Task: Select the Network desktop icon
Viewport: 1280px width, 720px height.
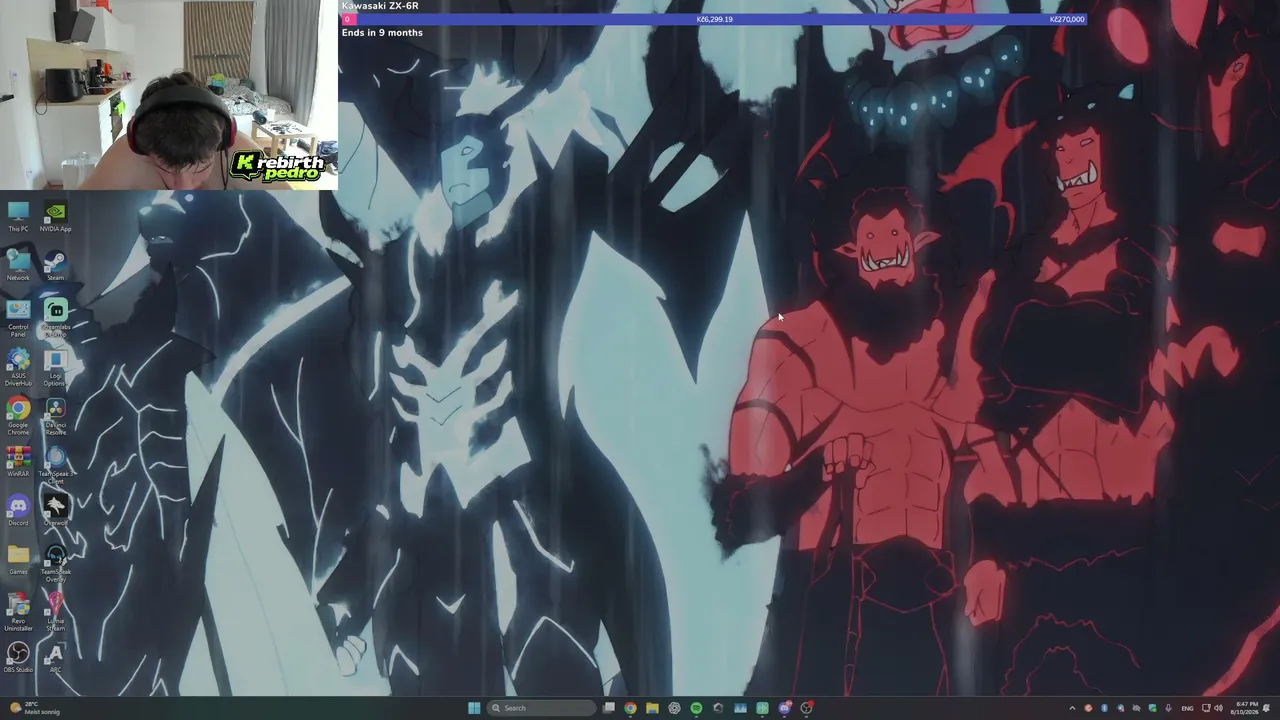Action: coord(18,266)
